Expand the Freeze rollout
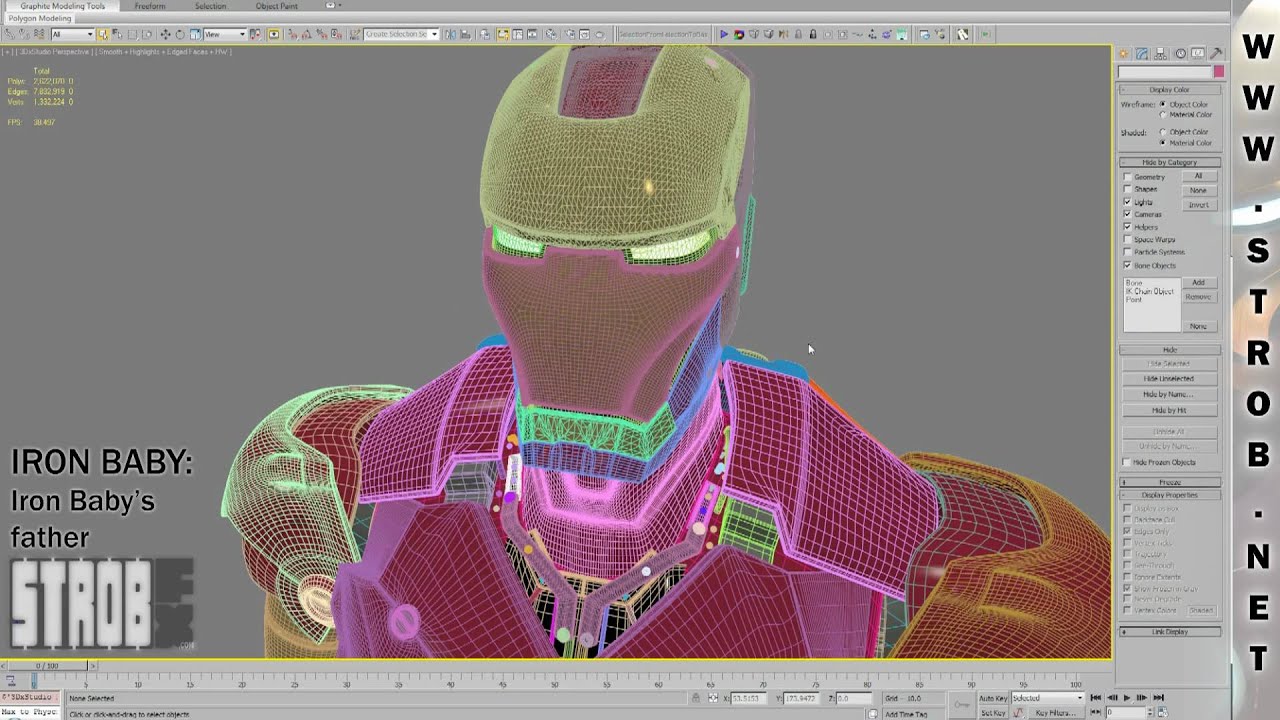Viewport: 1280px width, 720px height. click(1169, 482)
